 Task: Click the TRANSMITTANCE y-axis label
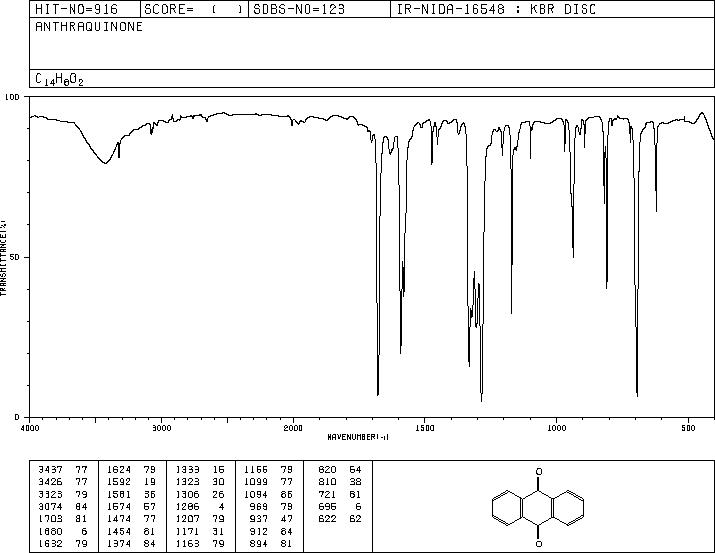pos(3,258)
